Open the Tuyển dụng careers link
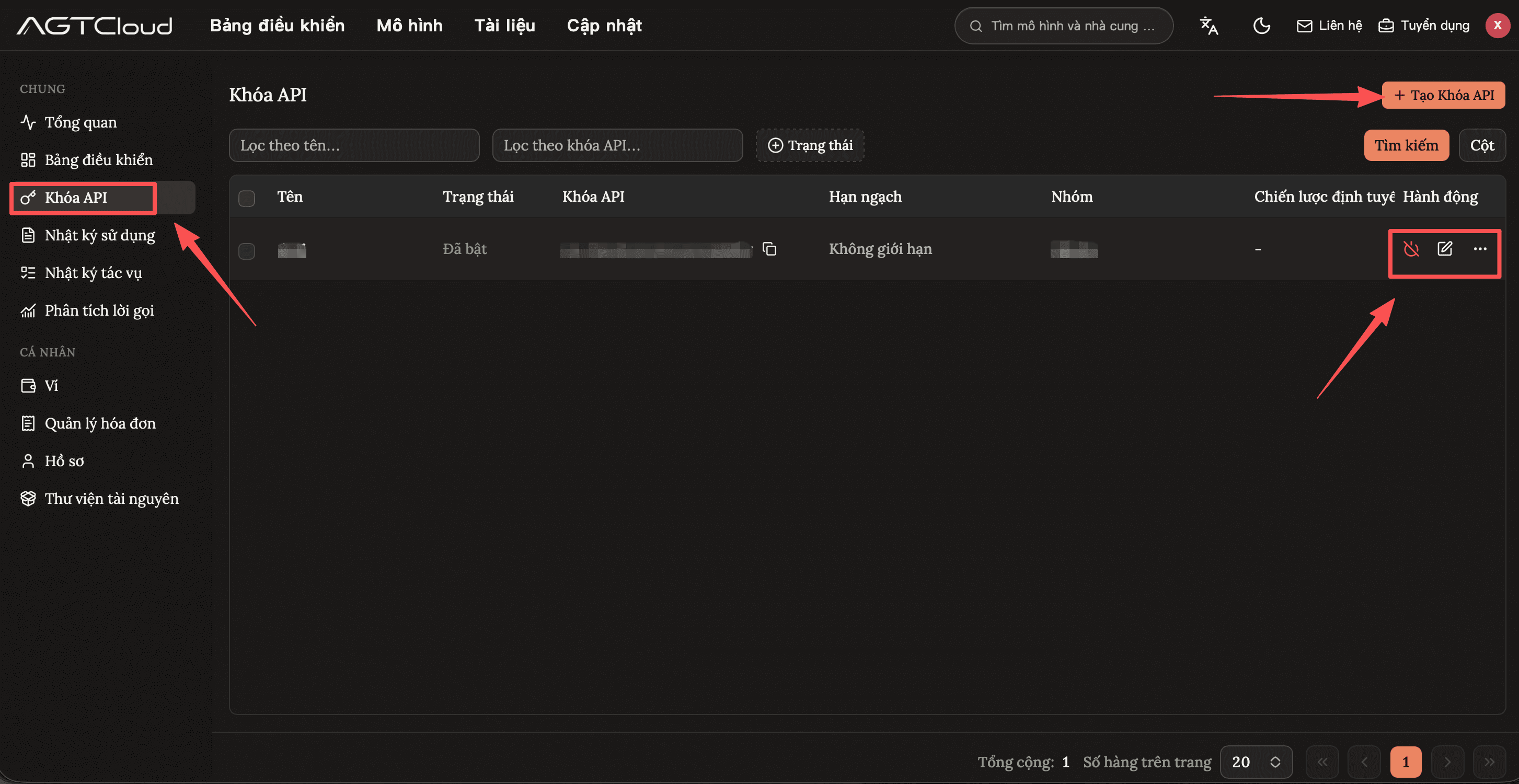 [x=1423, y=25]
